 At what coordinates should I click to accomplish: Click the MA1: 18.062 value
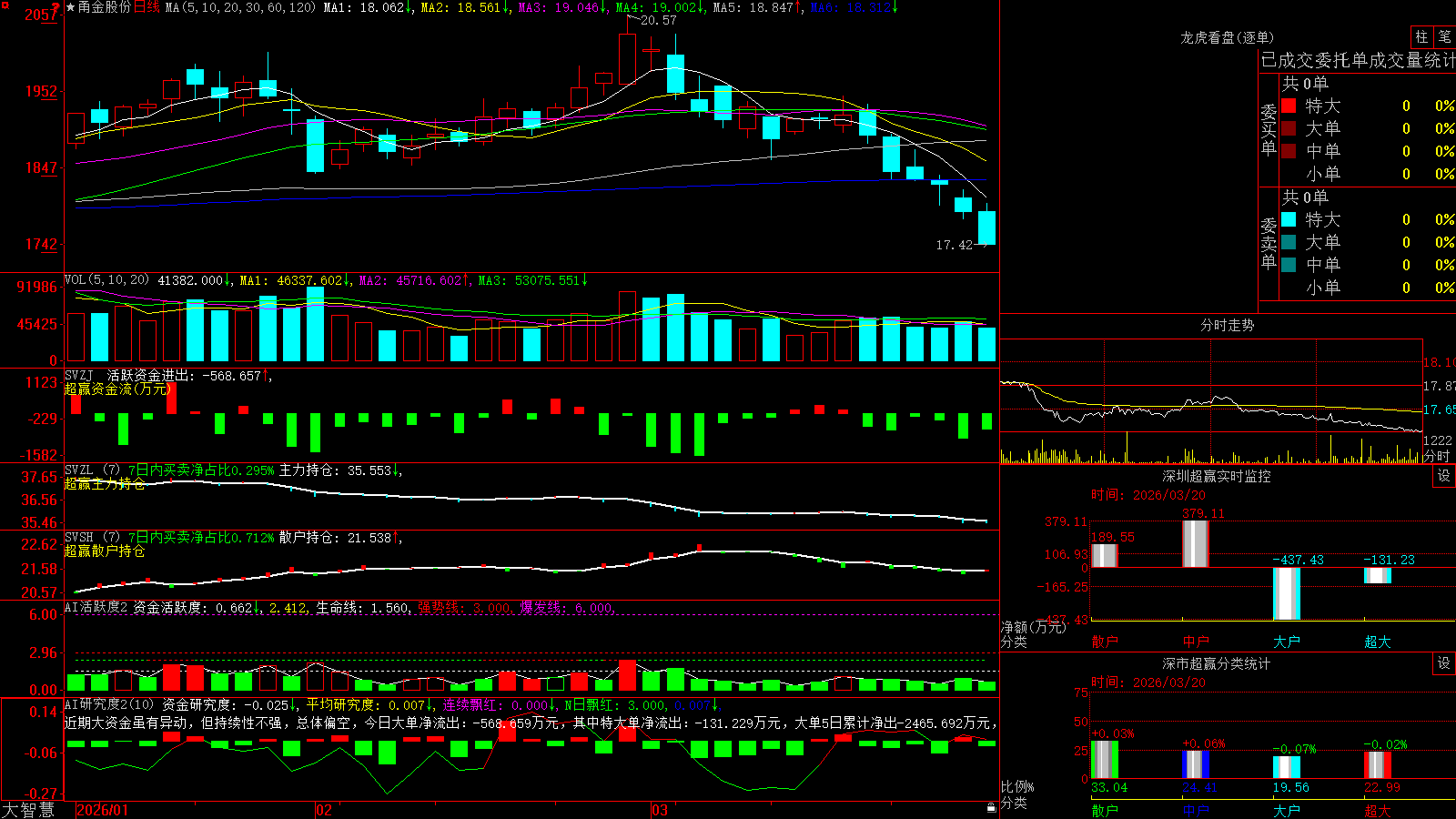pos(367,7)
